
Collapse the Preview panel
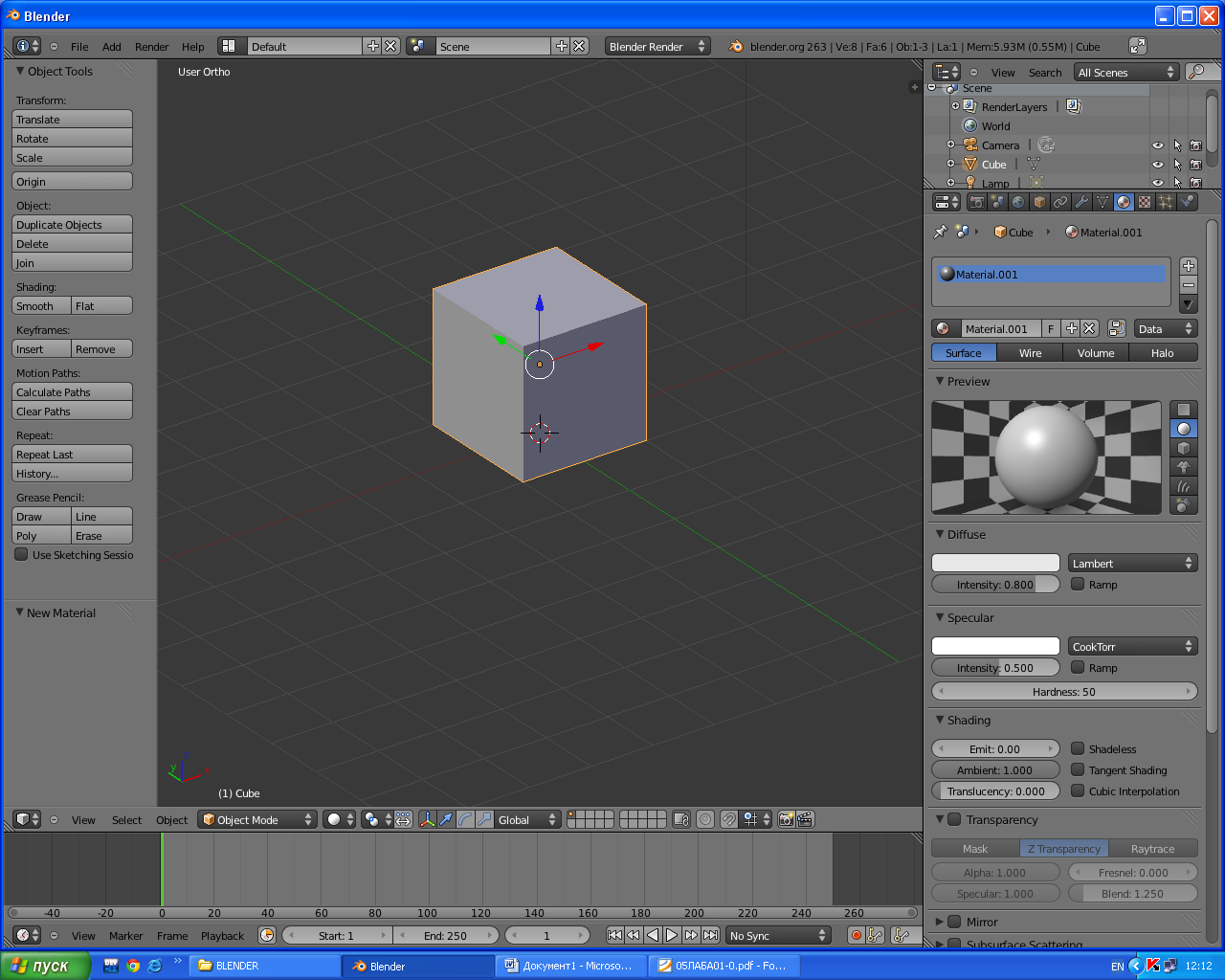(940, 381)
